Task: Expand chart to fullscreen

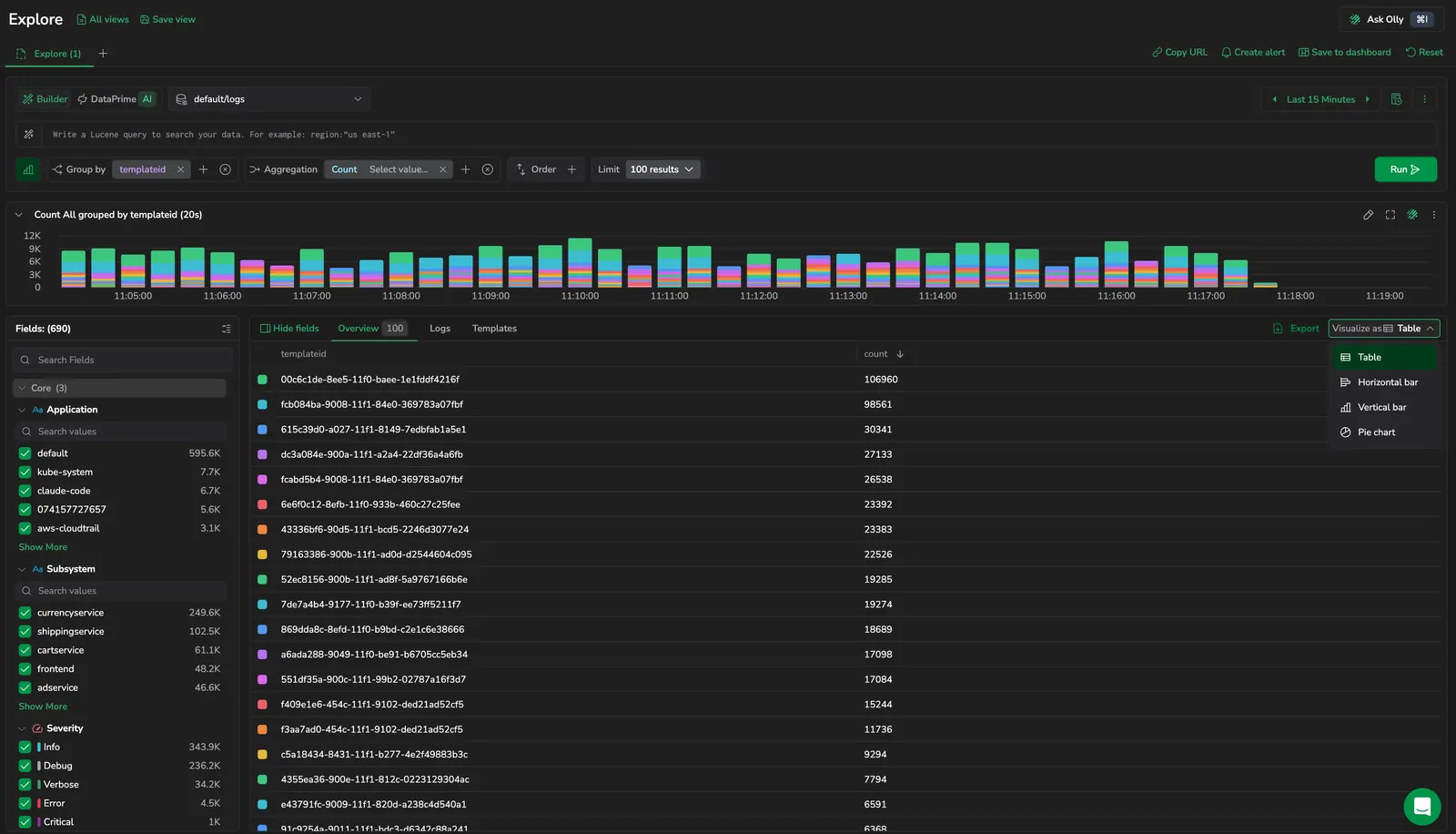Action: tap(1390, 215)
